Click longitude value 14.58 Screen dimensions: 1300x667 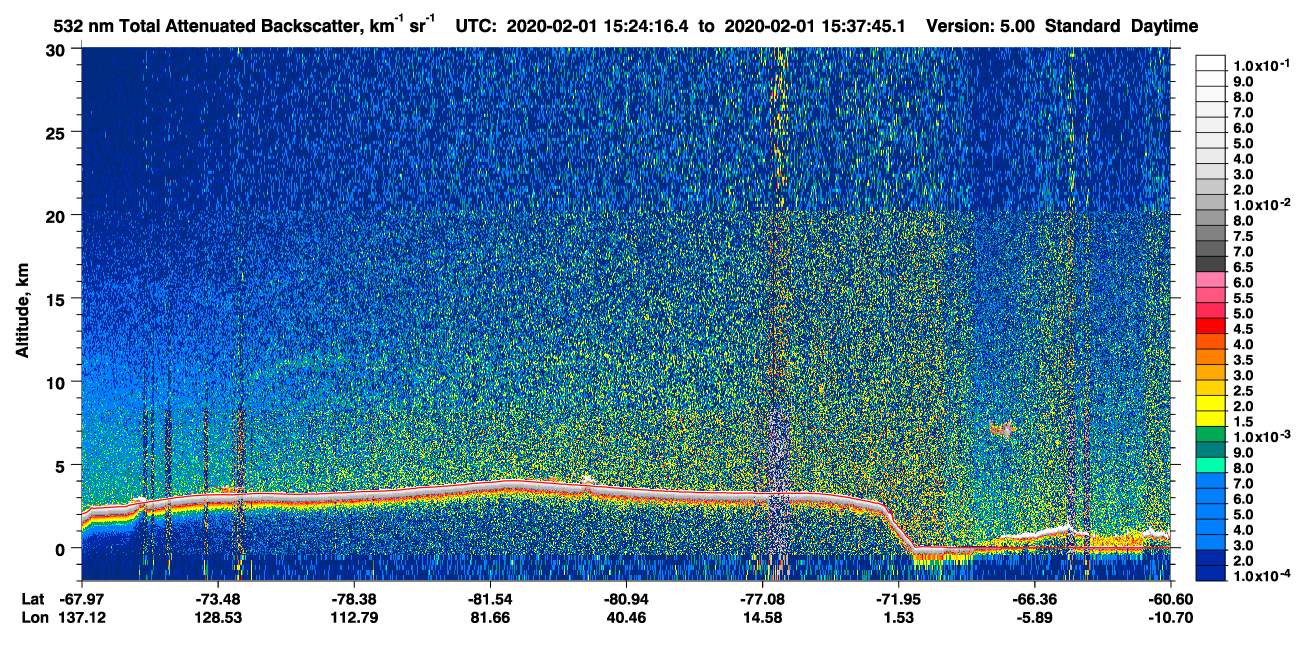click(x=762, y=618)
